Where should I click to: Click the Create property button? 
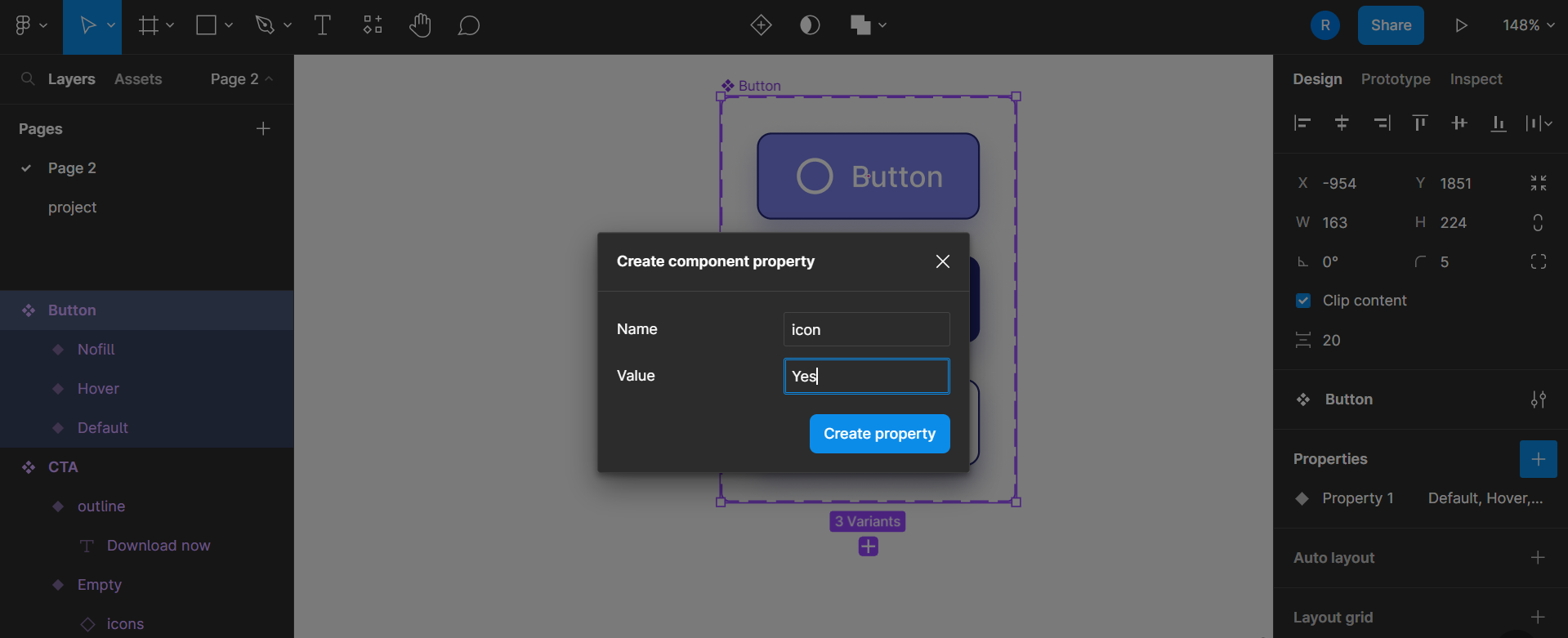tap(879, 434)
